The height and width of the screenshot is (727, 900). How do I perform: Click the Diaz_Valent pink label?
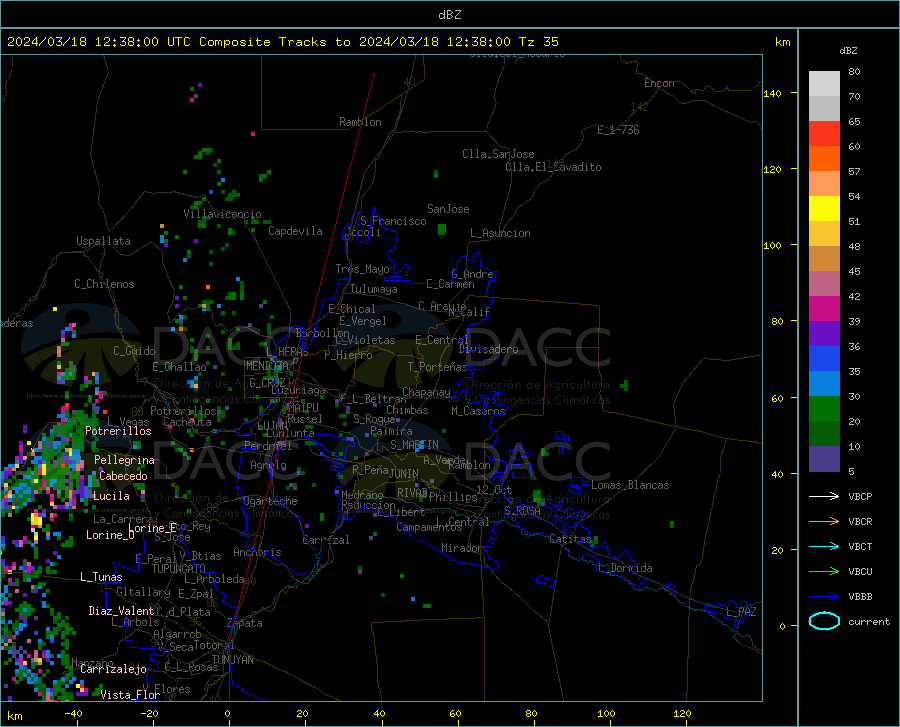pos(121,611)
